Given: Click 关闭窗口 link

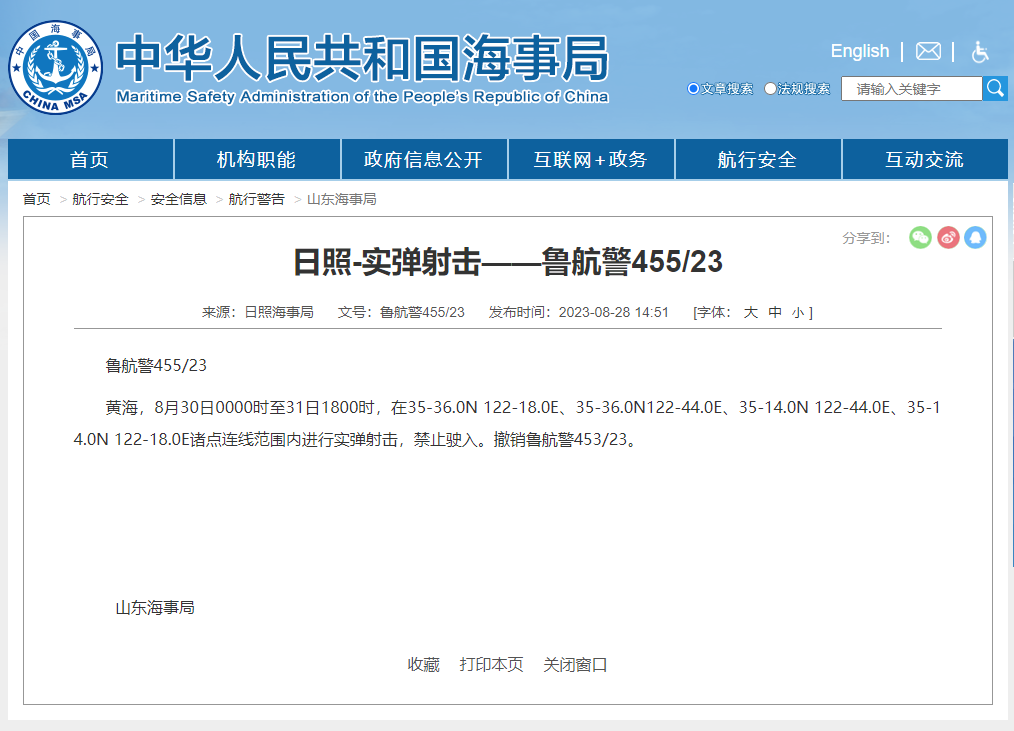Looking at the screenshot, I should point(576,664).
